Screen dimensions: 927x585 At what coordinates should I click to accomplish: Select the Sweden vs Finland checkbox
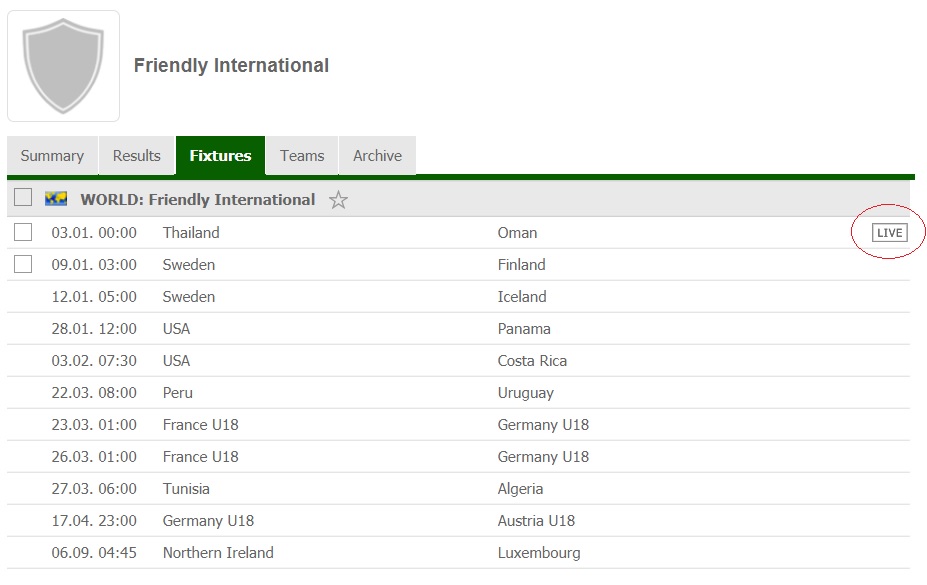[23, 265]
